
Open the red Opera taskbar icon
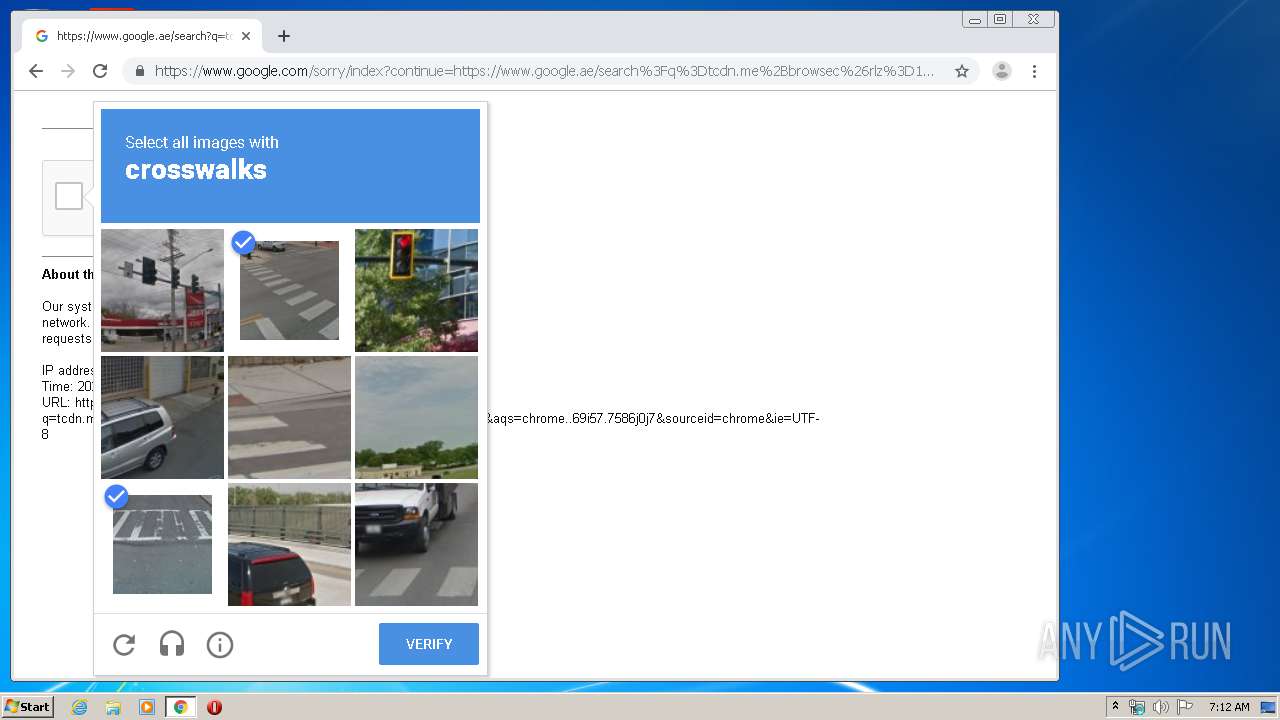click(214, 707)
